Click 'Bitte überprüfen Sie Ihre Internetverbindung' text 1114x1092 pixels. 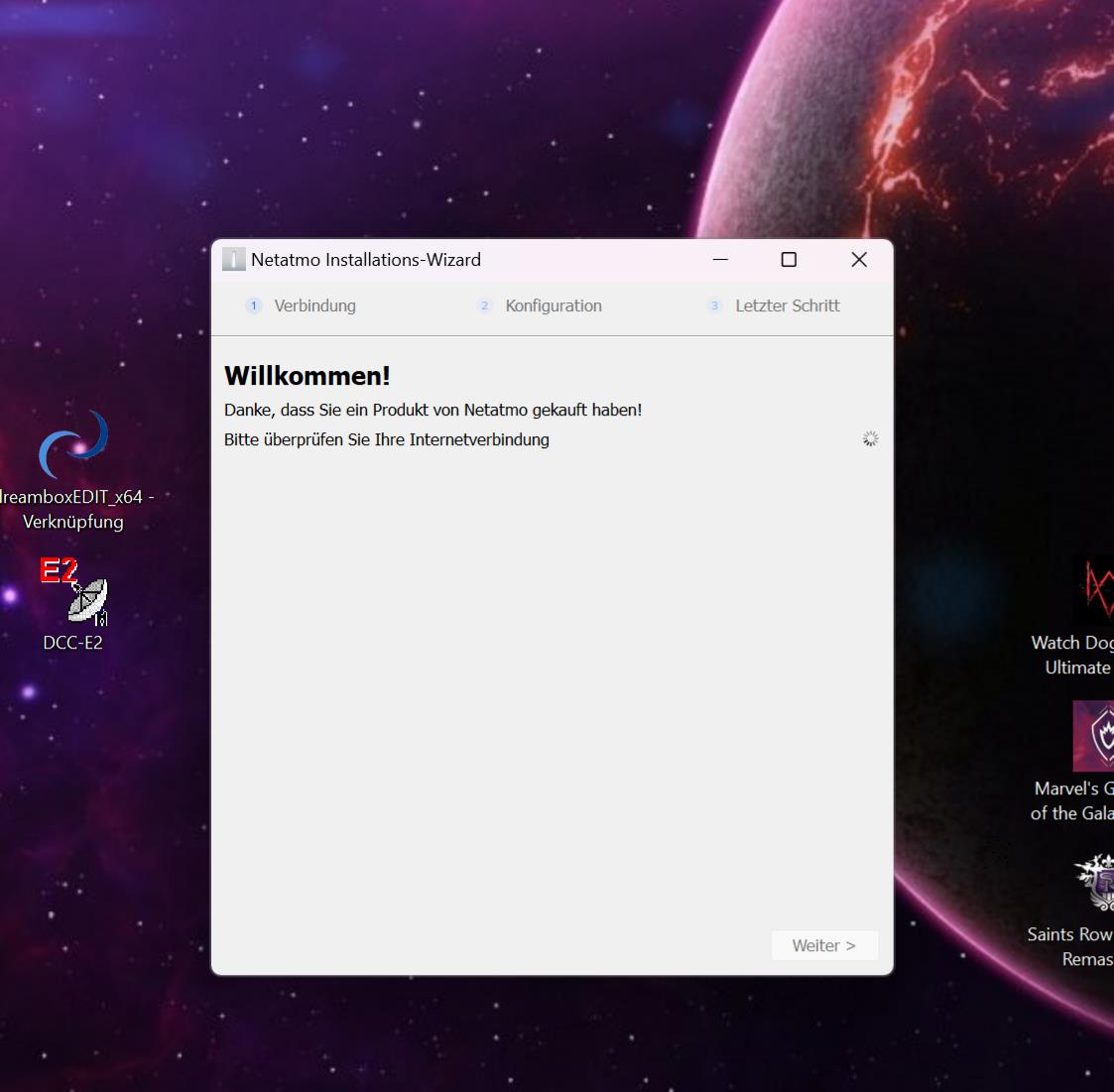click(387, 439)
